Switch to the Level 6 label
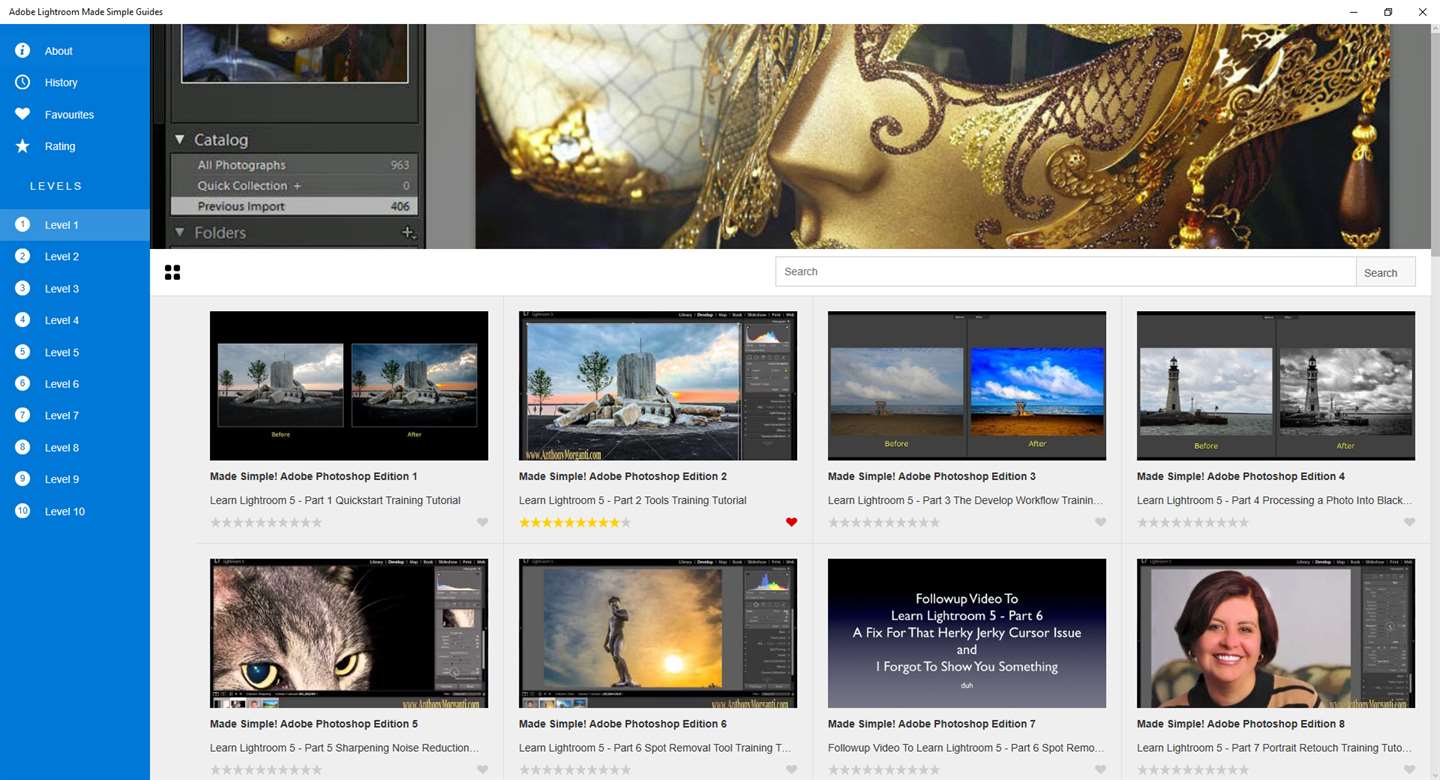The width and height of the screenshot is (1440, 780). coord(62,384)
